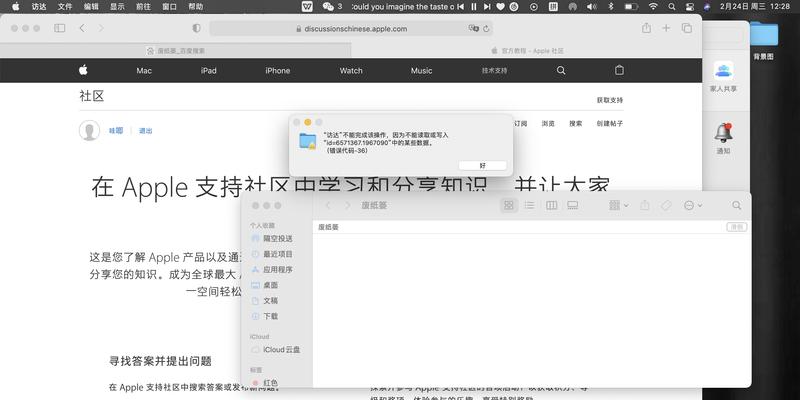Click the Safari forward arrow
The height and width of the screenshot is (400, 800).
[x=101, y=29]
